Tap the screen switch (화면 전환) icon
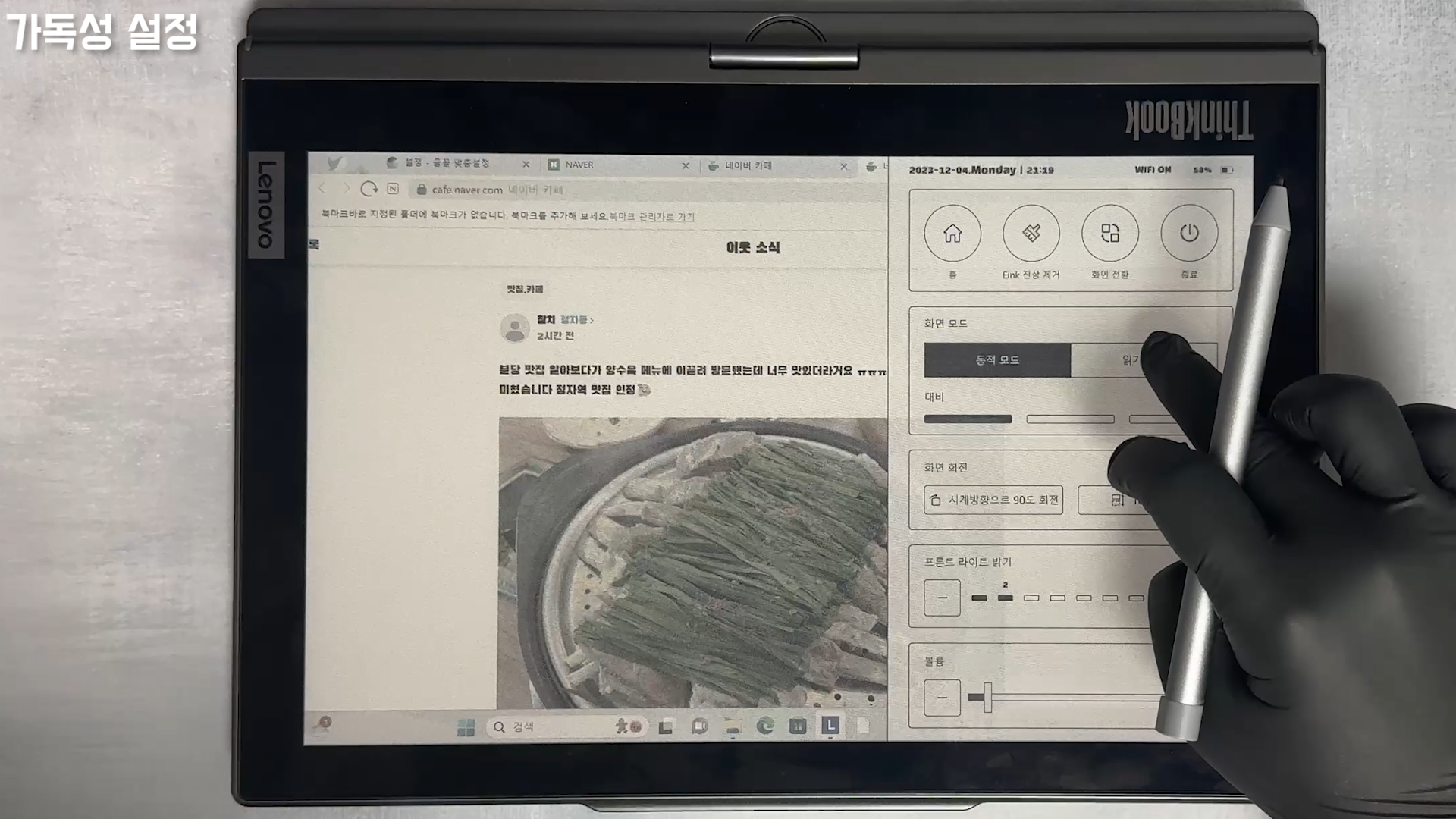 (1109, 234)
